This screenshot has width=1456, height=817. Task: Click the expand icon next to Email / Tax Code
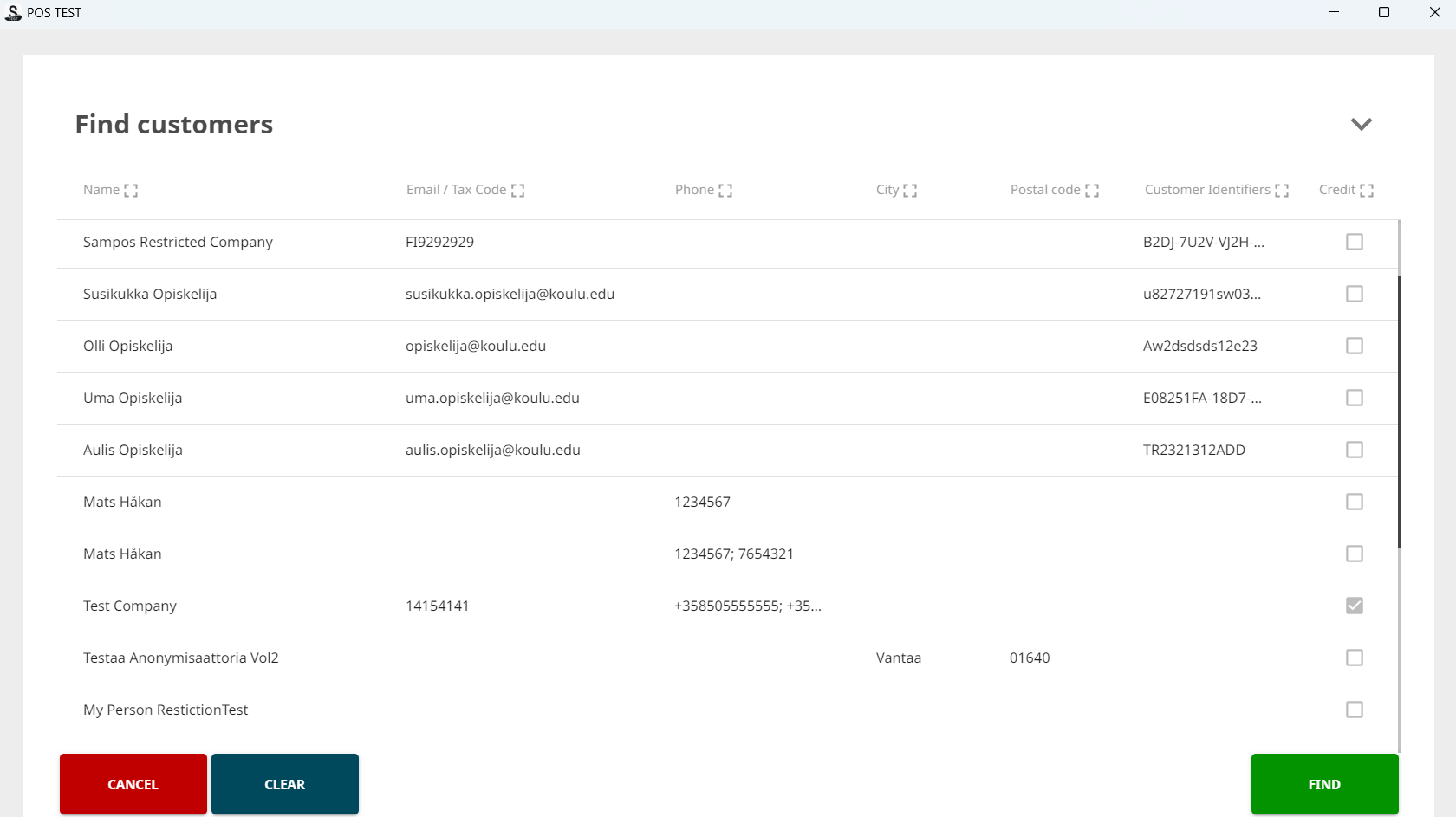pos(517,191)
